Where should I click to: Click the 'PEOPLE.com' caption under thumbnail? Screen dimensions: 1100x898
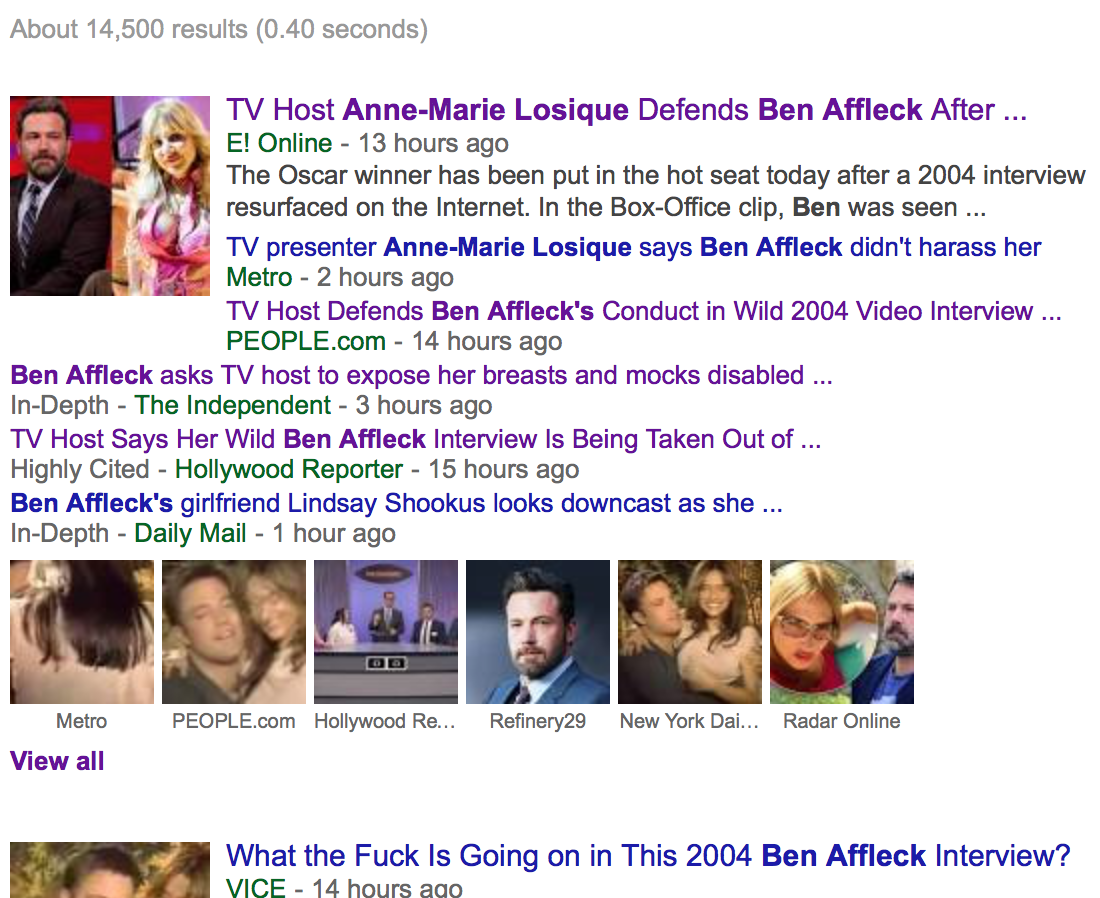[x=234, y=721]
